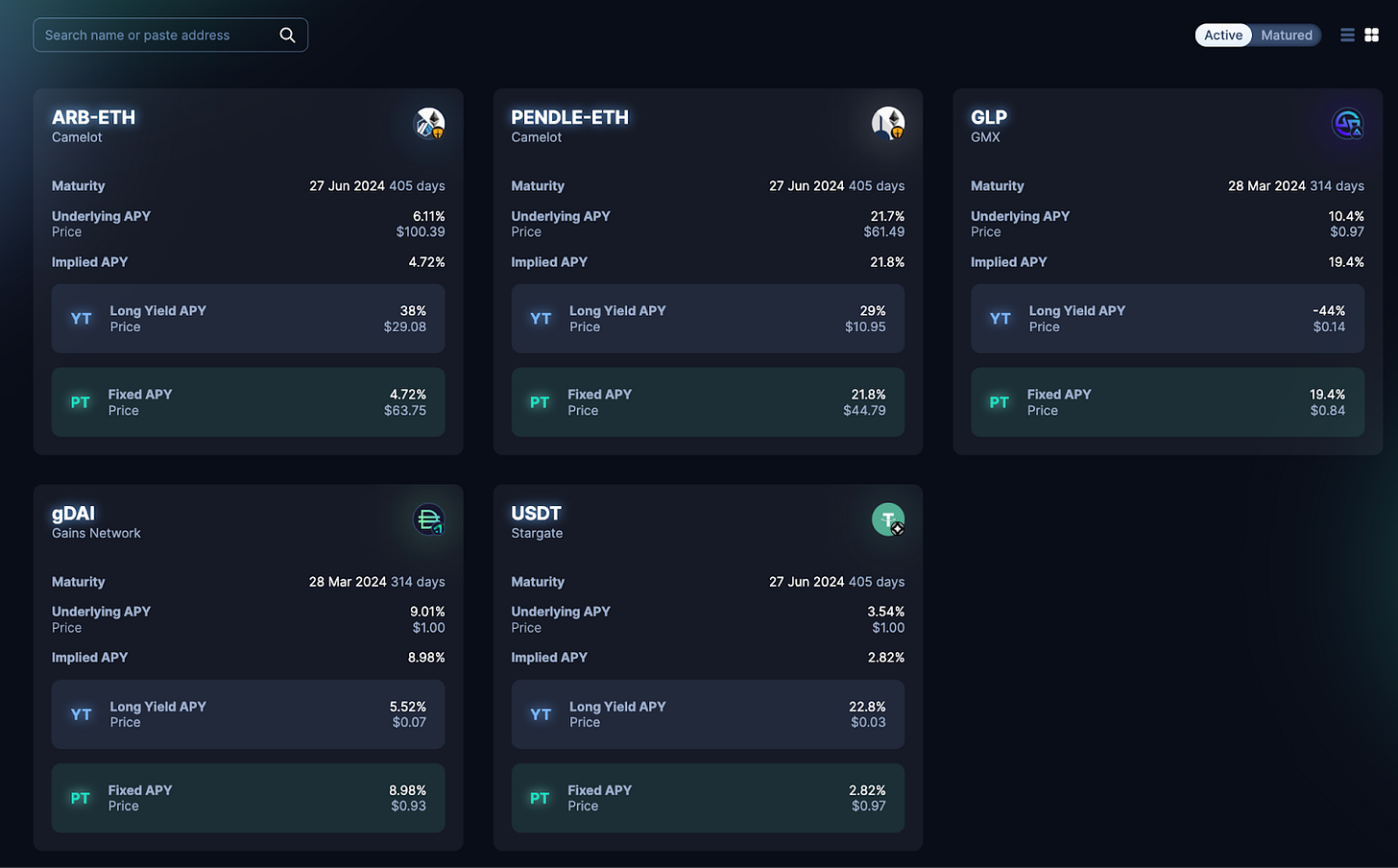Click GLP YT price $0.14
Image resolution: width=1398 pixels, height=868 pixels.
[x=1329, y=327]
